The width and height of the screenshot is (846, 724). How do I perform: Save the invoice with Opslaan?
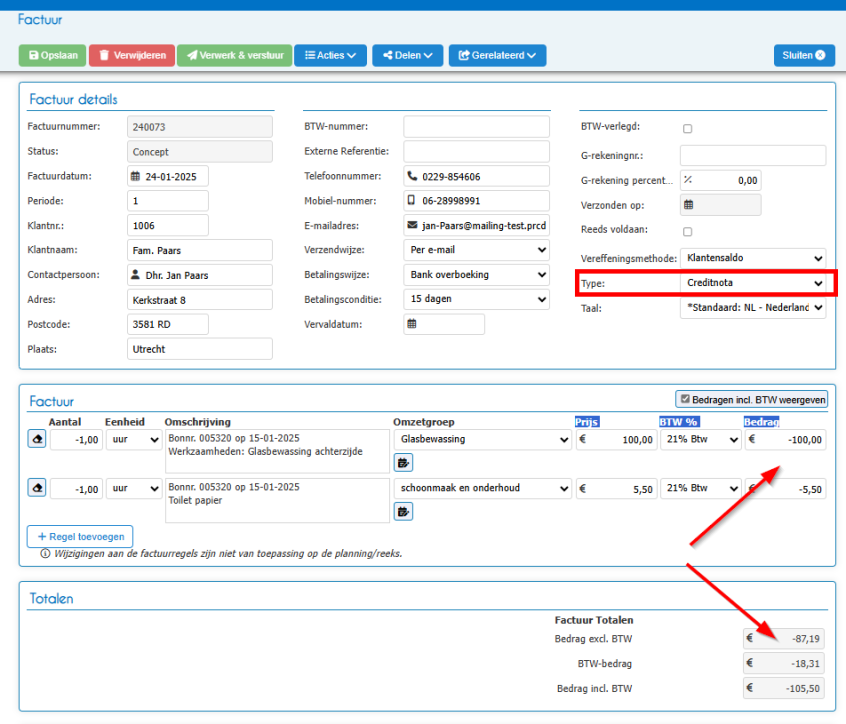(x=52, y=55)
